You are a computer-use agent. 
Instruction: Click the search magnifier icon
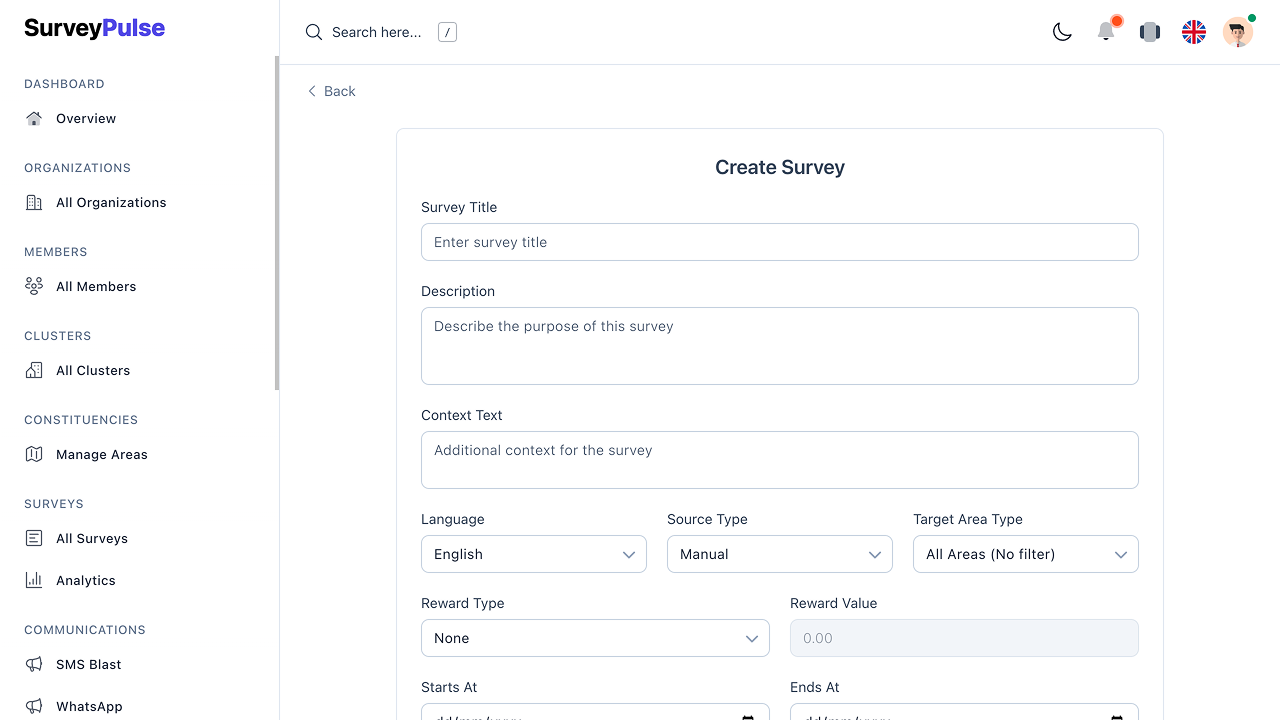tap(314, 32)
